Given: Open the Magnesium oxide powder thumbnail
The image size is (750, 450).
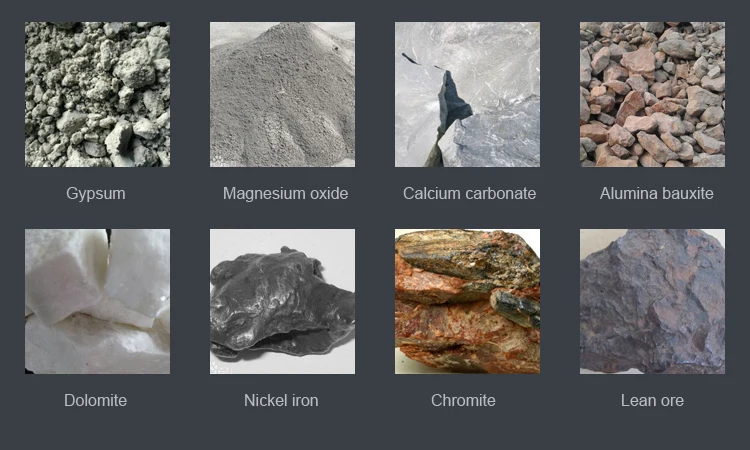Looking at the screenshot, I should [x=282, y=94].
